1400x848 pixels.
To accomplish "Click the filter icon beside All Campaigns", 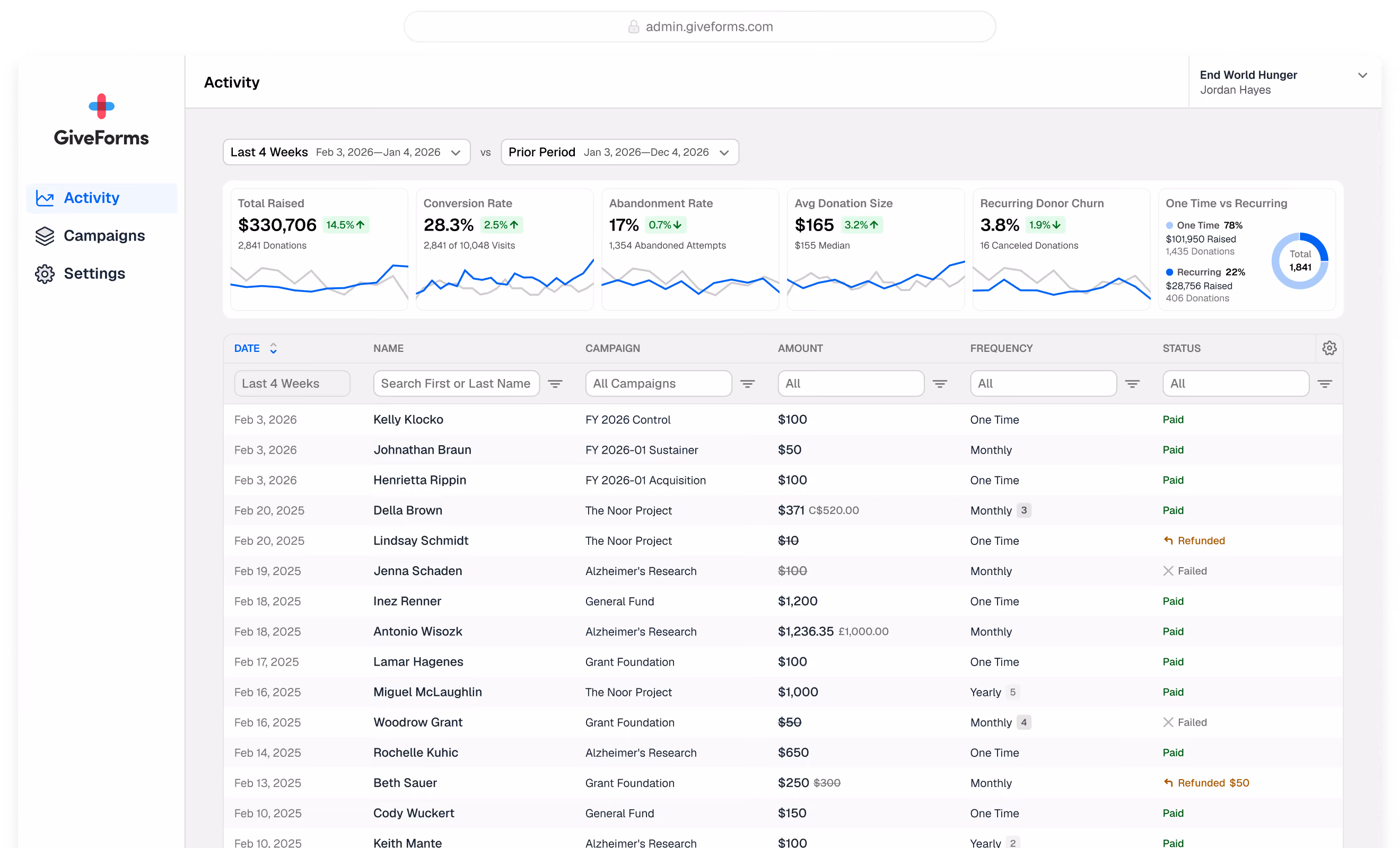I will pyautogui.click(x=748, y=384).
